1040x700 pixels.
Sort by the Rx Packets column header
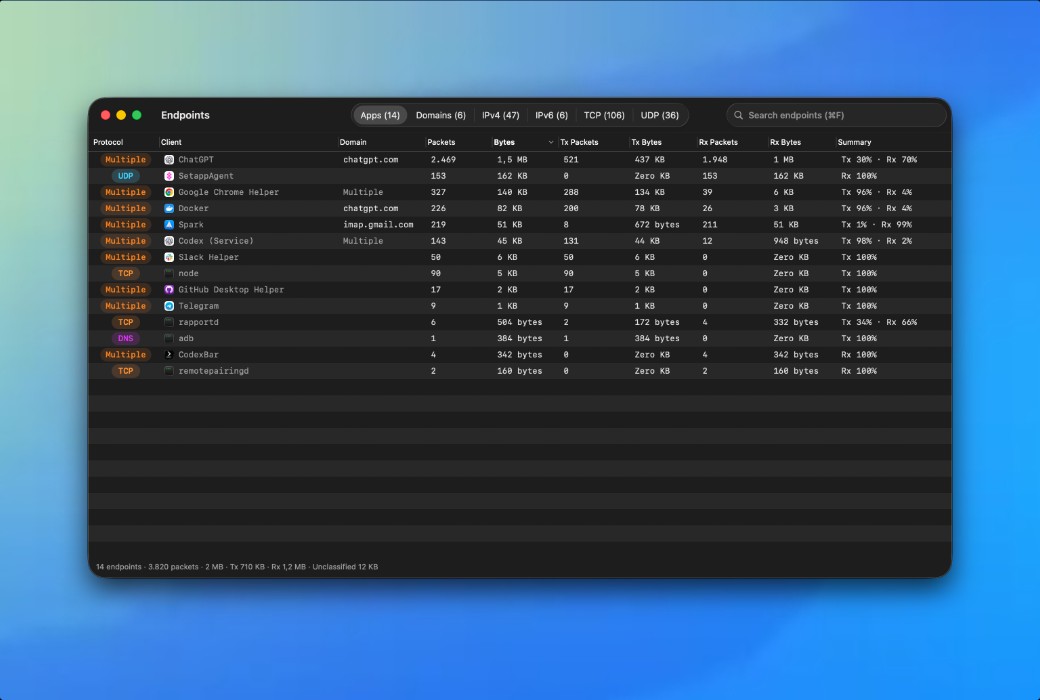[718, 143]
